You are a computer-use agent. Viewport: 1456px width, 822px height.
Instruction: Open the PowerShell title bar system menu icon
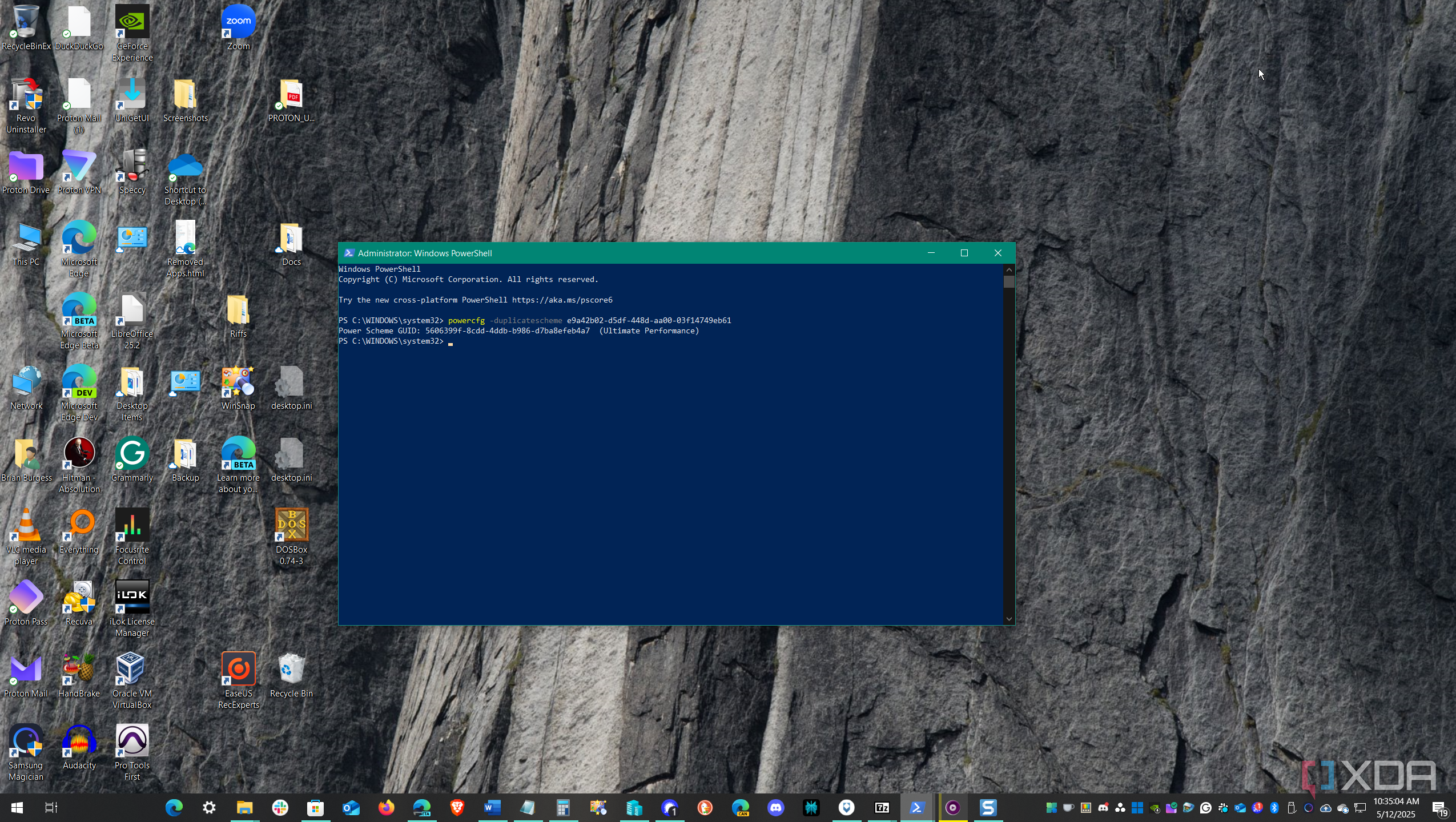pyautogui.click(x=349, y=253)
